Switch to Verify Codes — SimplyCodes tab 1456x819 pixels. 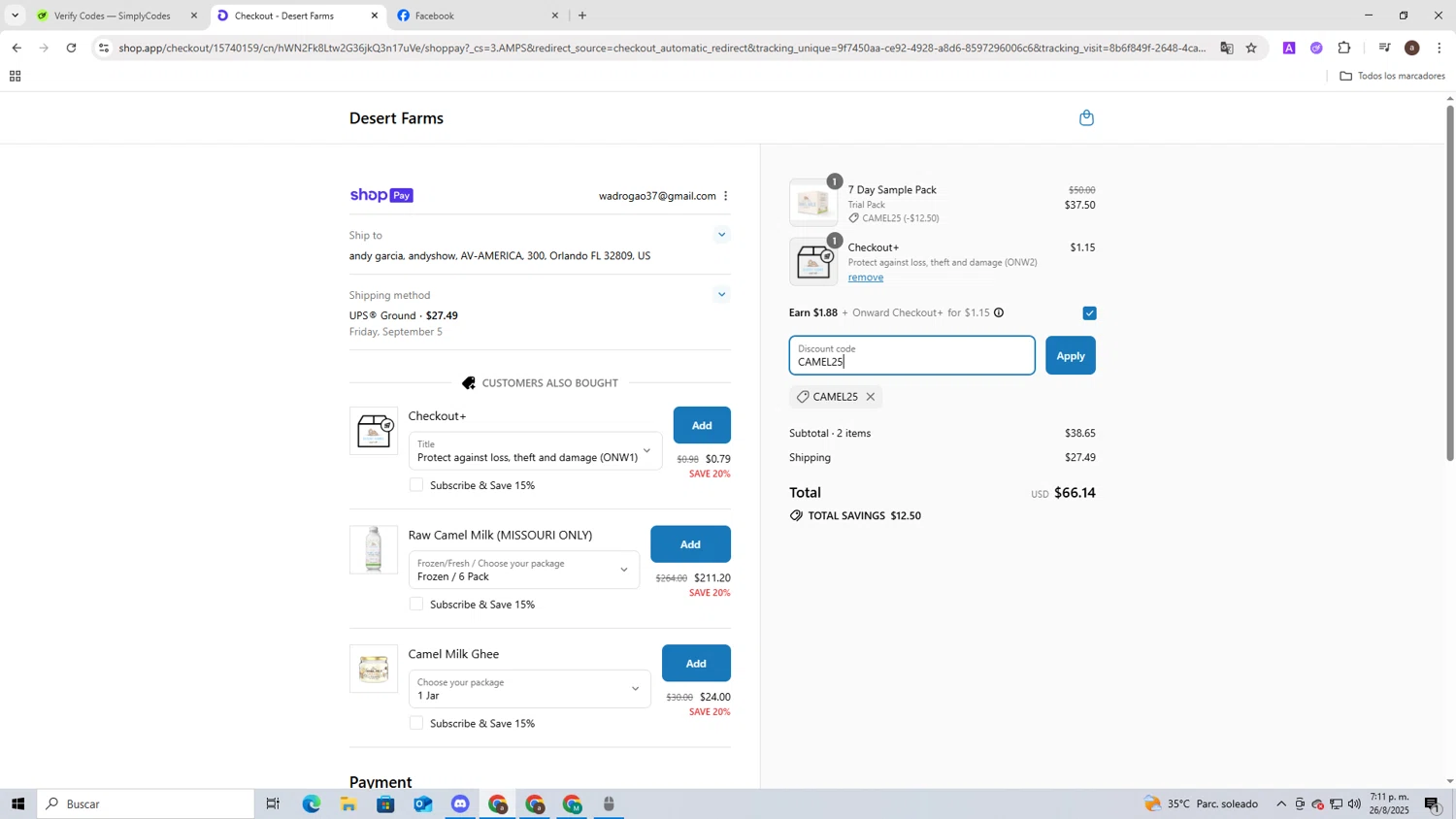112,16
